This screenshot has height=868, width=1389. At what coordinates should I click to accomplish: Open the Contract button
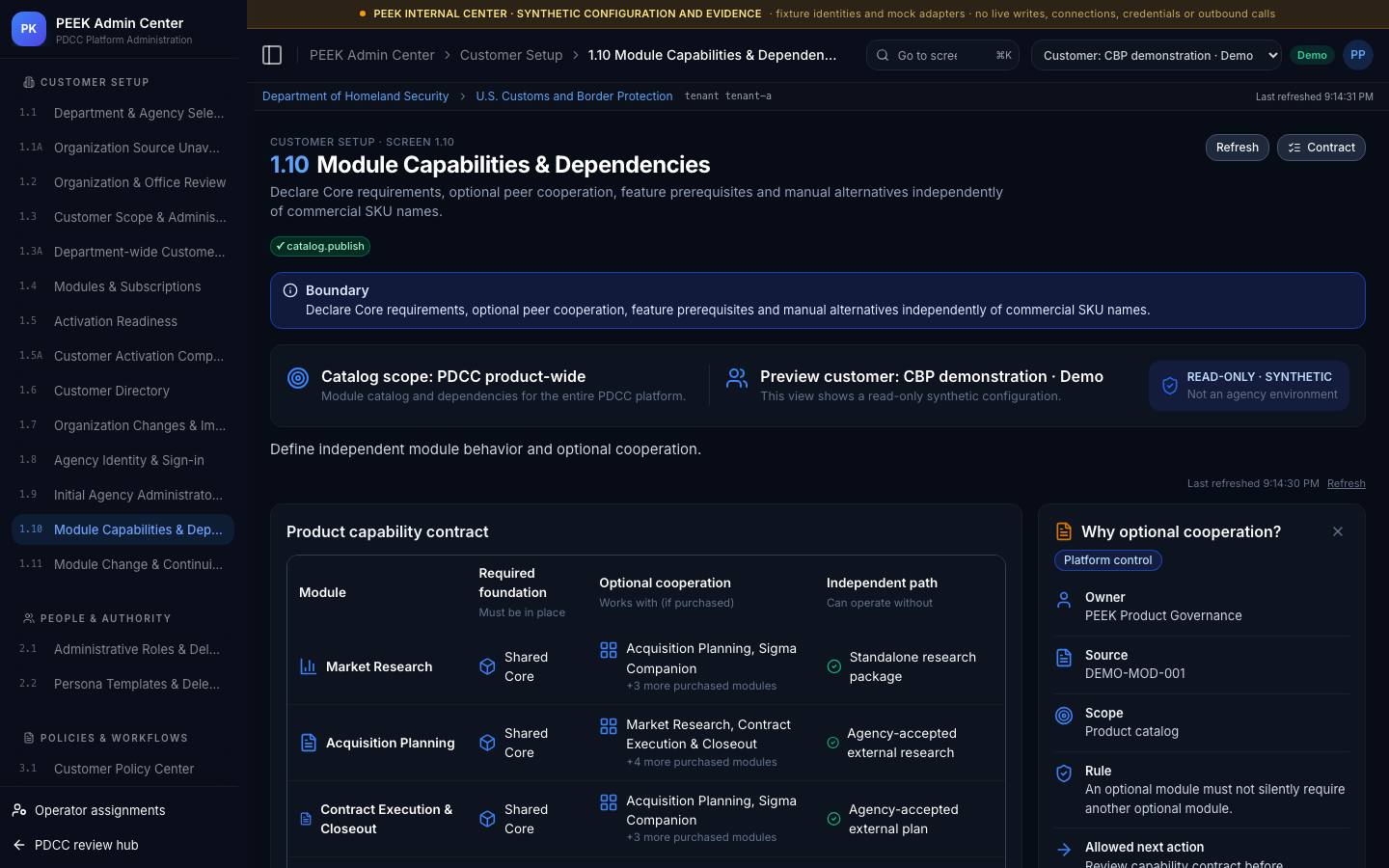point(1321,148)
